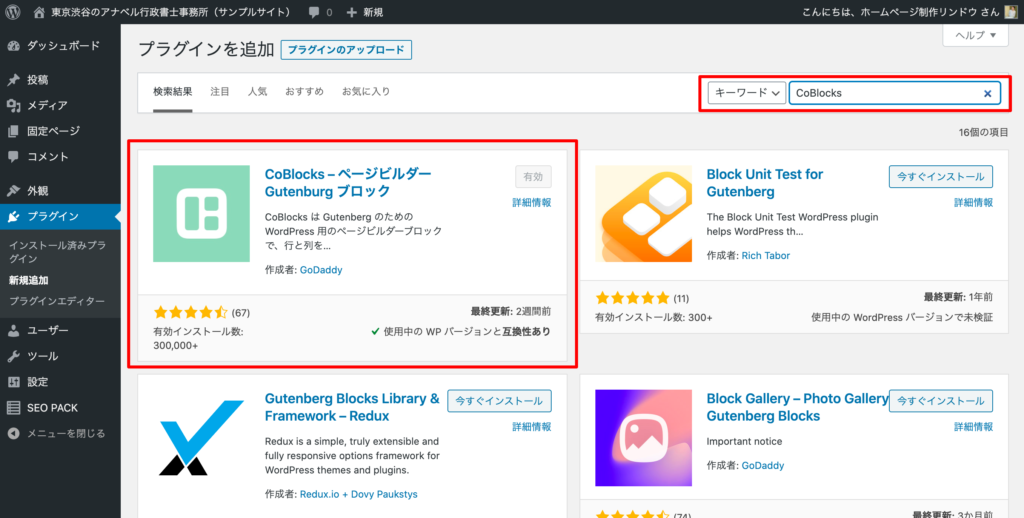Switch to the 人気 tab
1024x518 pixels.
coord(257,91)
